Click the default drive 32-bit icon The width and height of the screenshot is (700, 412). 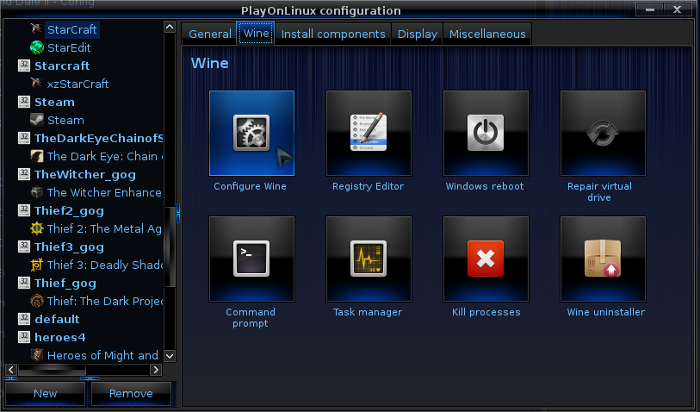pyautogui.click(x=24, y=319)
